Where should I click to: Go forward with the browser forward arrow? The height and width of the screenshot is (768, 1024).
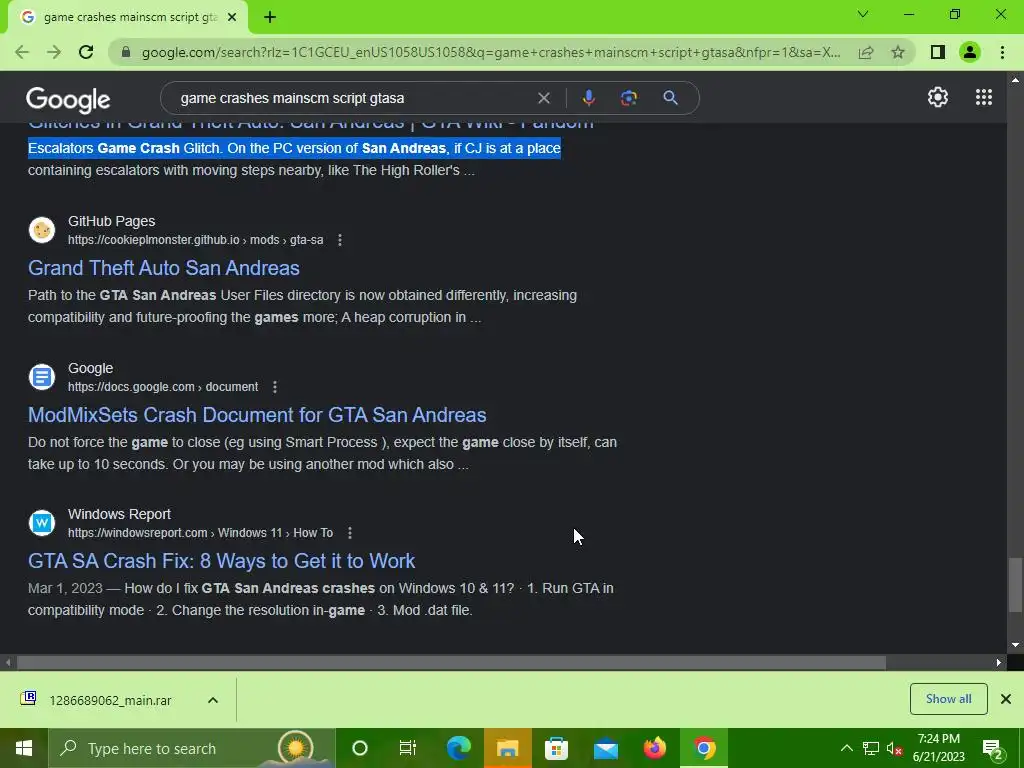(54, 52)
